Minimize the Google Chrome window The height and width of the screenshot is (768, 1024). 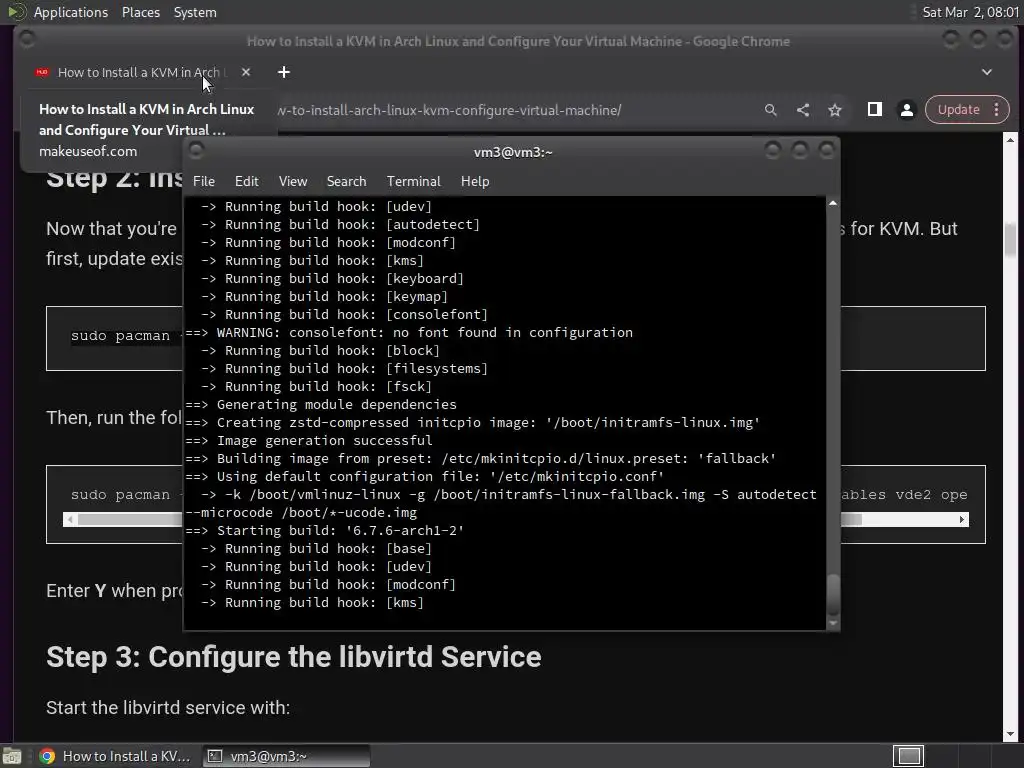coord(951,39)
